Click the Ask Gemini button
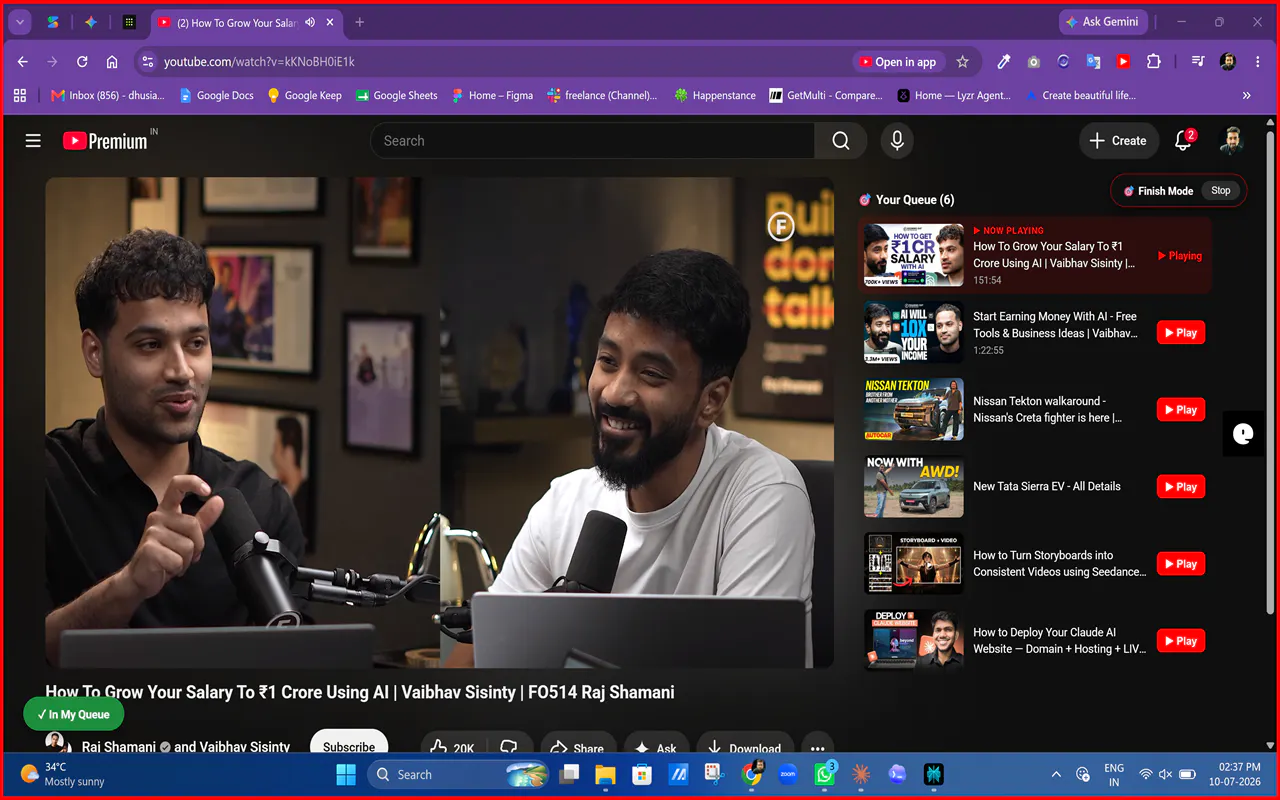 click(1103, 22)
